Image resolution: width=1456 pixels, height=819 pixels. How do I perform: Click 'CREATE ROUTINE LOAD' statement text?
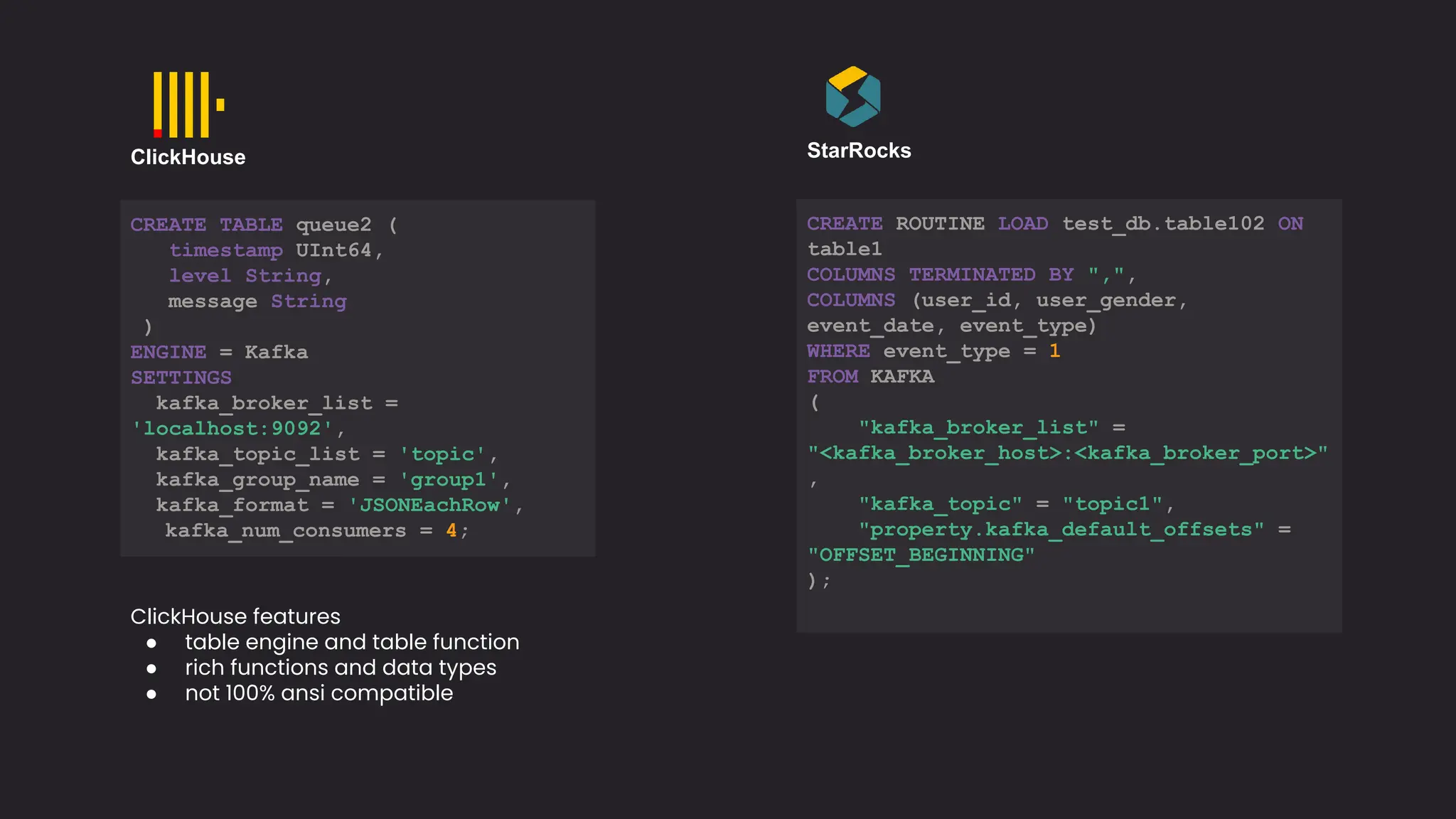click(927, 224)
